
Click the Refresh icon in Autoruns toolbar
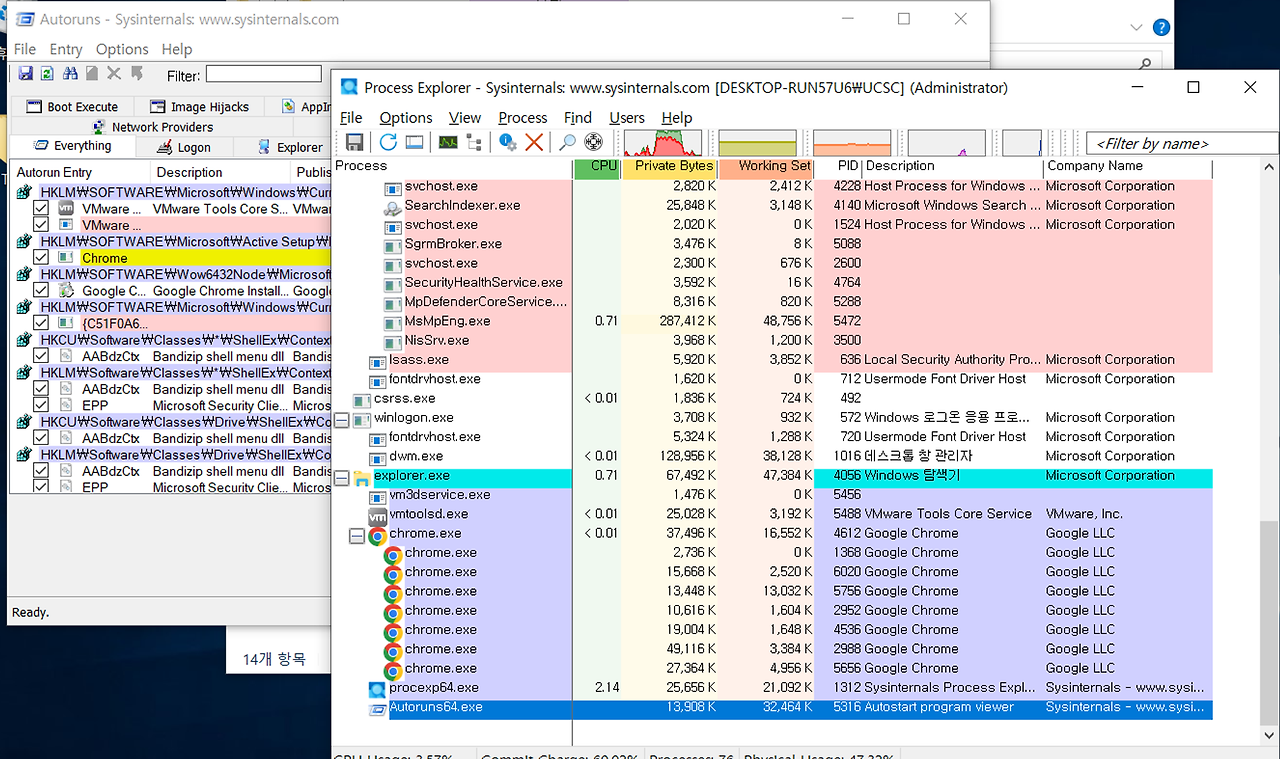(48, 74)
